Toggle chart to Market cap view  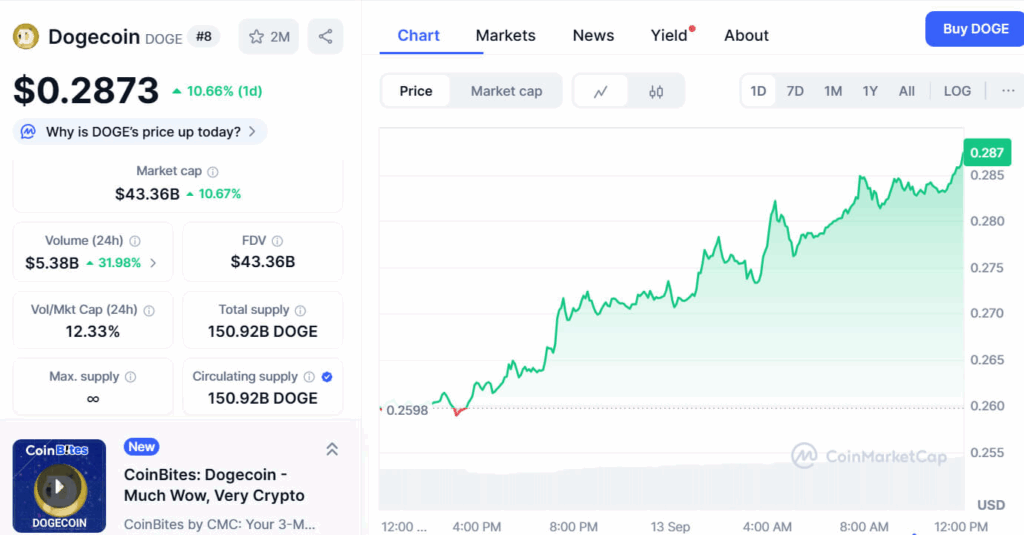(x=506, y=91)
